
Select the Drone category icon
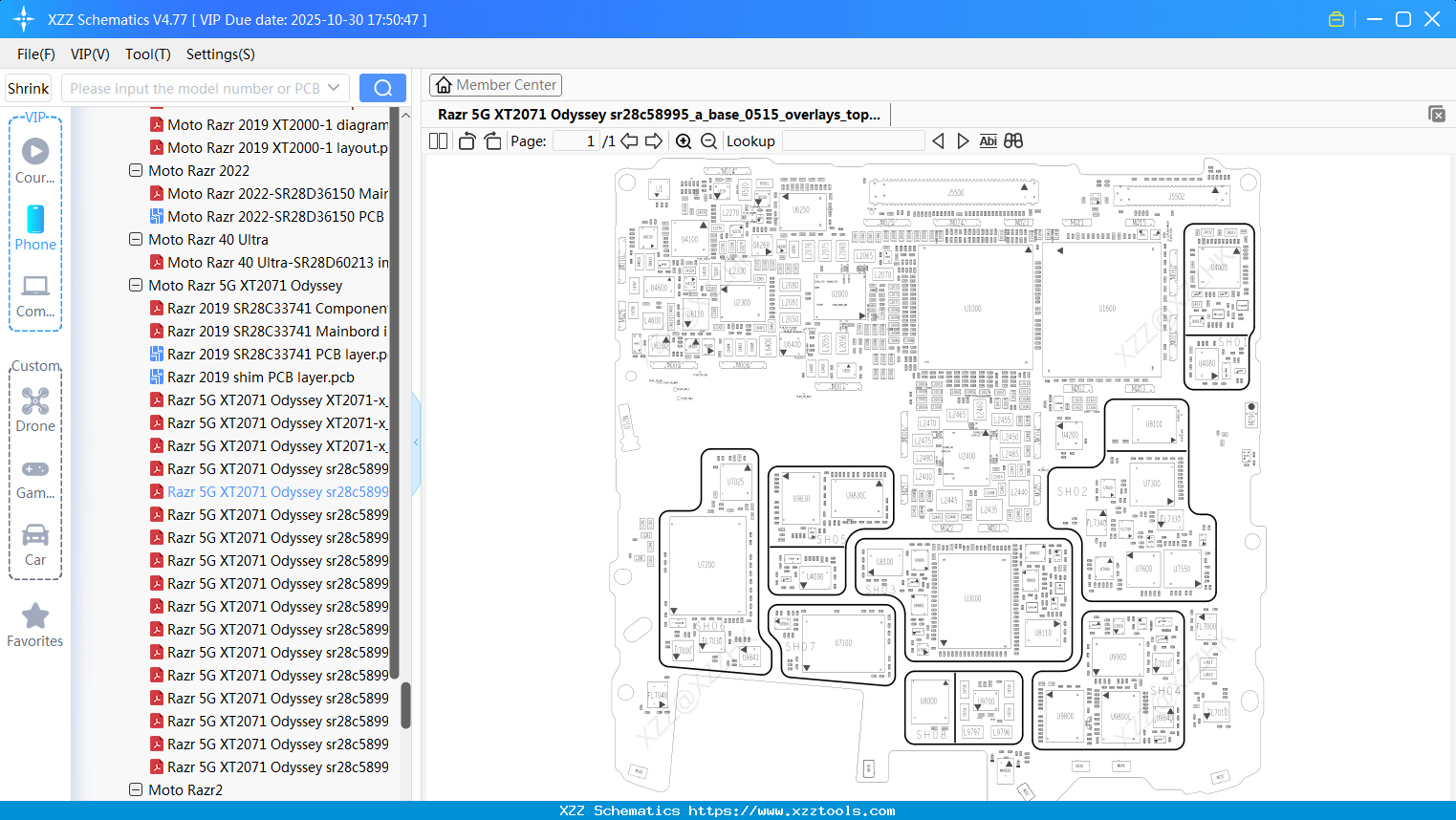tap(35, 400)
